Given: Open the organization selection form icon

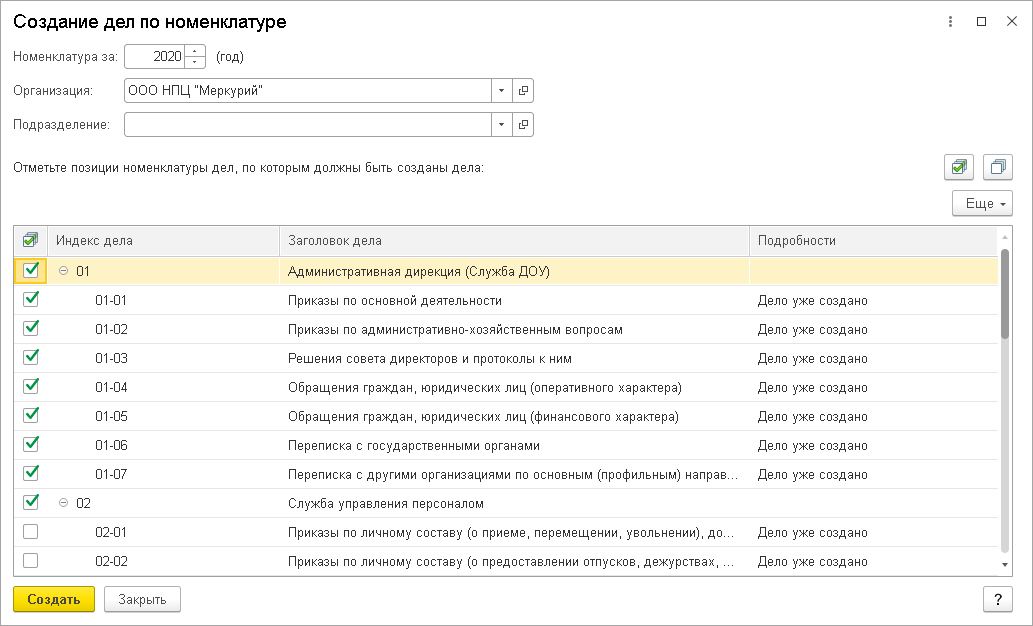Looking at the screenshot, I should click(x=523, y=89).
